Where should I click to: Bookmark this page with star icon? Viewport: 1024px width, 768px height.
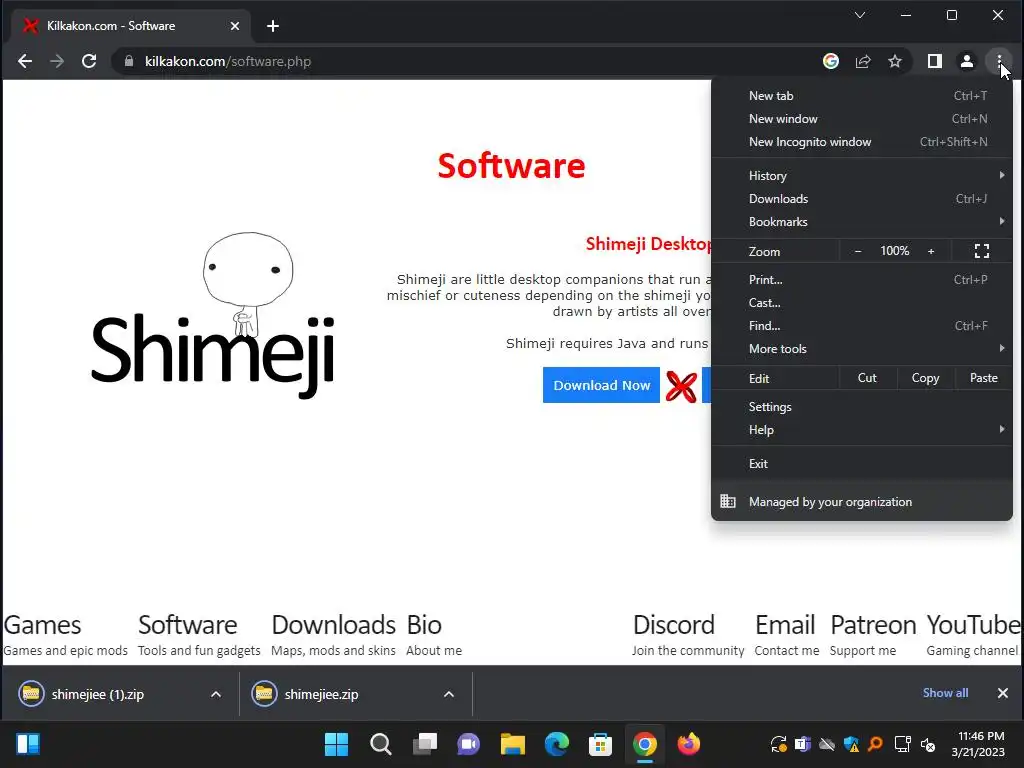895,61
